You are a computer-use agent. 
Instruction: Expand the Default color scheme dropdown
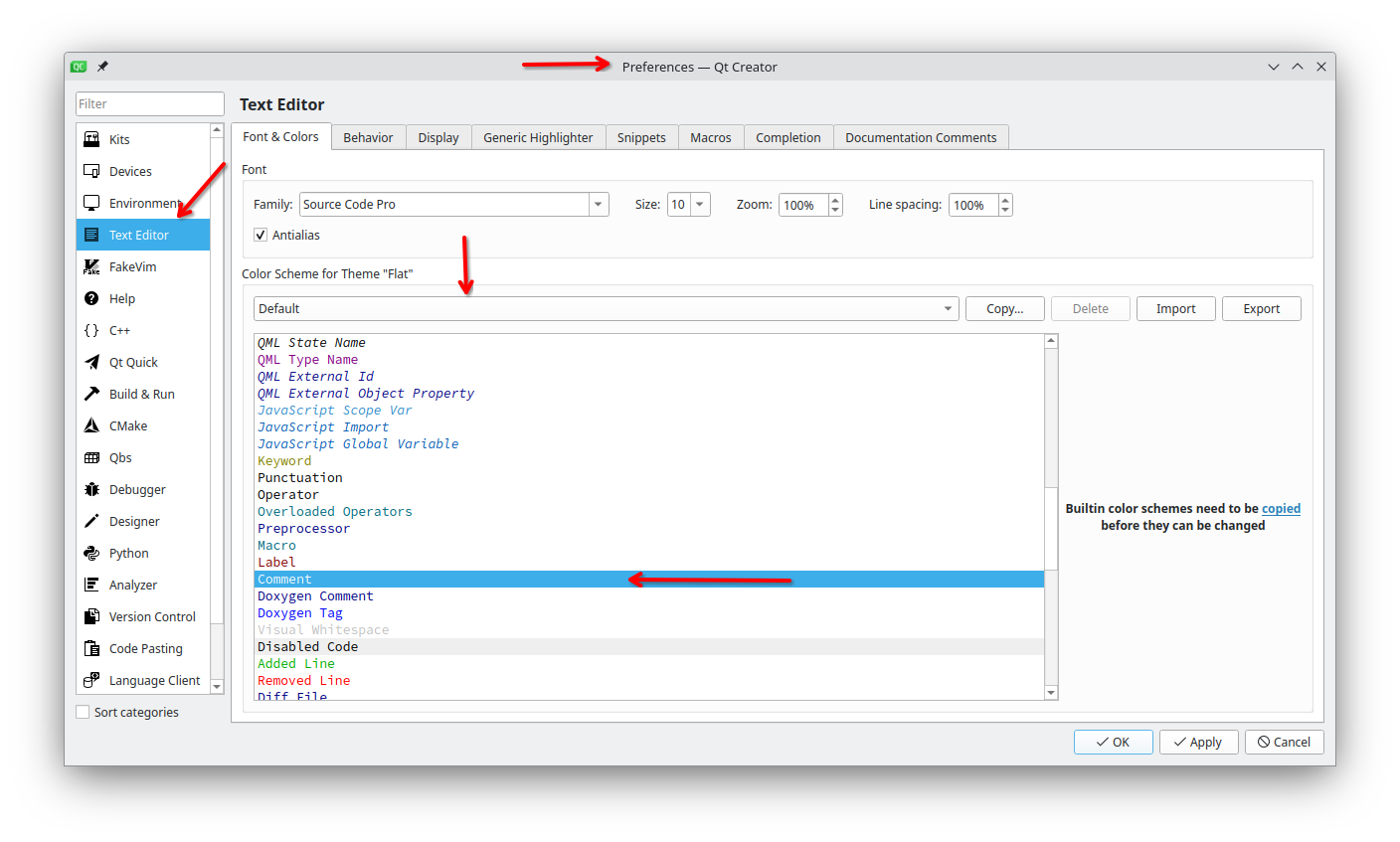pos(606,308)
